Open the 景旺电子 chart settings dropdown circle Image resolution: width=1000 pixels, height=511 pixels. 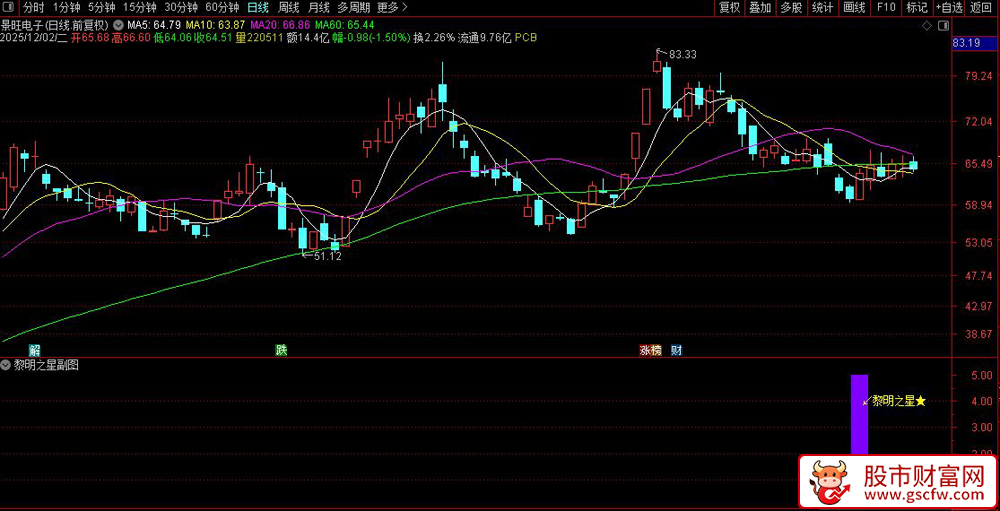(119, 25)
